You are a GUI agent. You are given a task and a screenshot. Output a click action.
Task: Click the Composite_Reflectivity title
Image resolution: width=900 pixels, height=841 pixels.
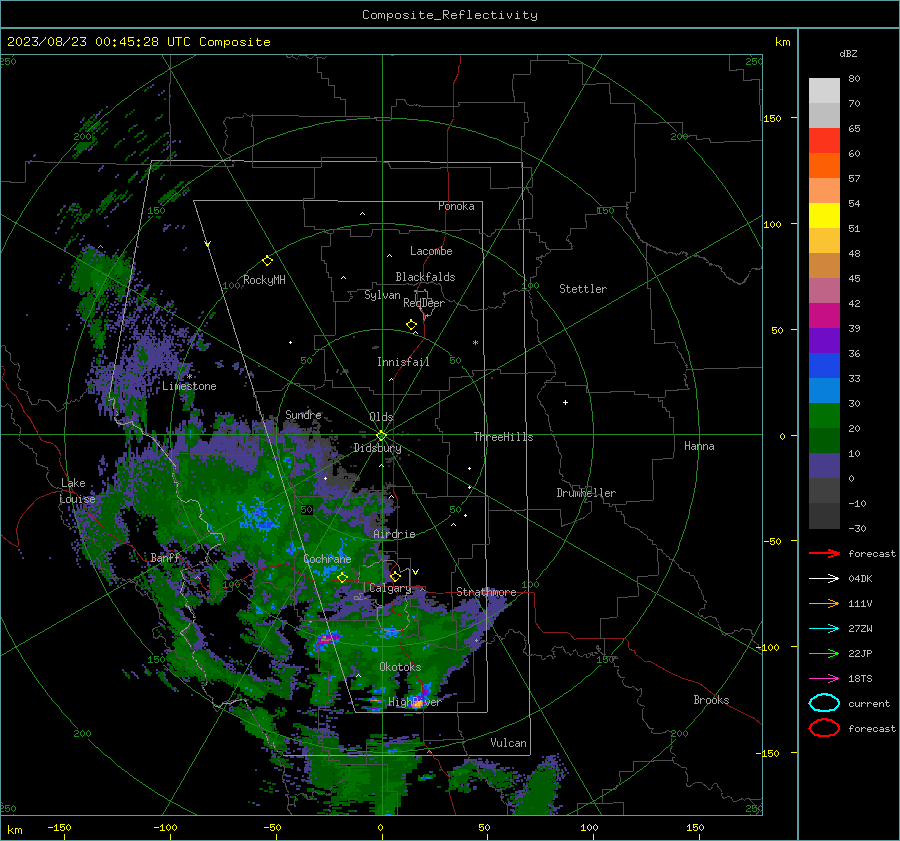tap(449, 15)
